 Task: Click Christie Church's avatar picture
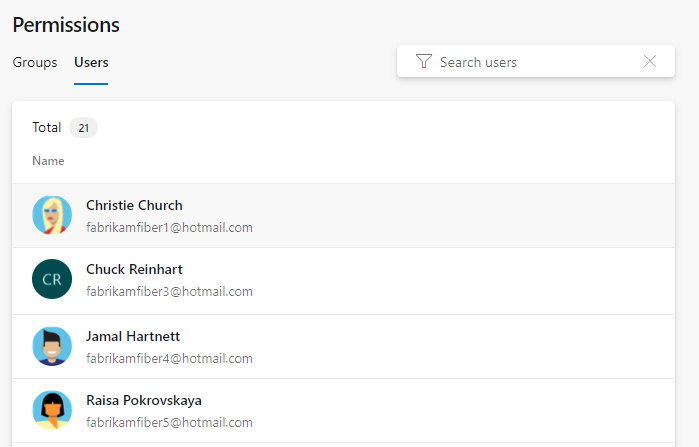tap(52, 215)
